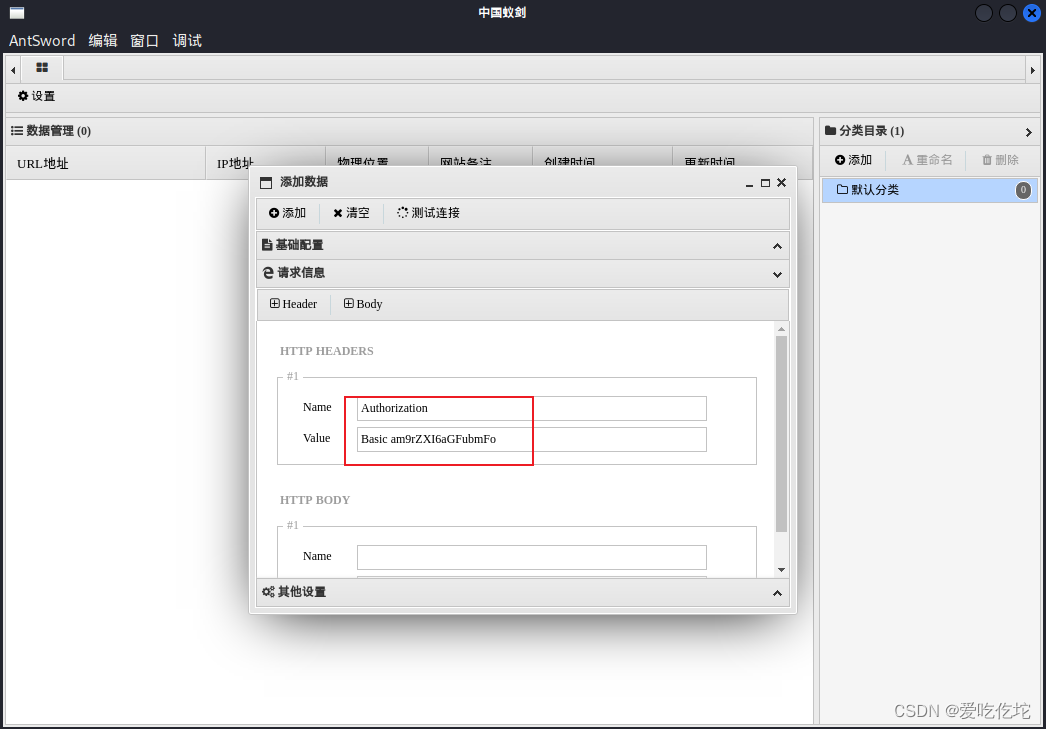Click the left tab scroll arrow
The height and width of the screenshot is (729, 1046).
coord(13,70)
